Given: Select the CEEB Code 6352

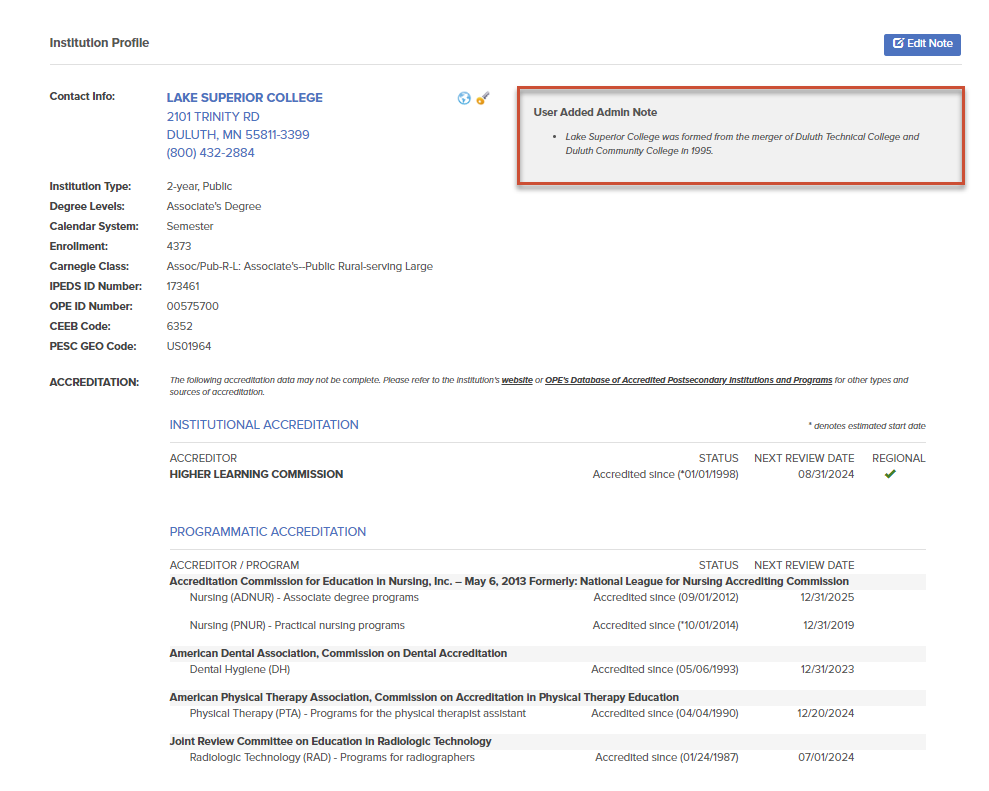Looking at the screenshot, I should (x=180, y=327).
